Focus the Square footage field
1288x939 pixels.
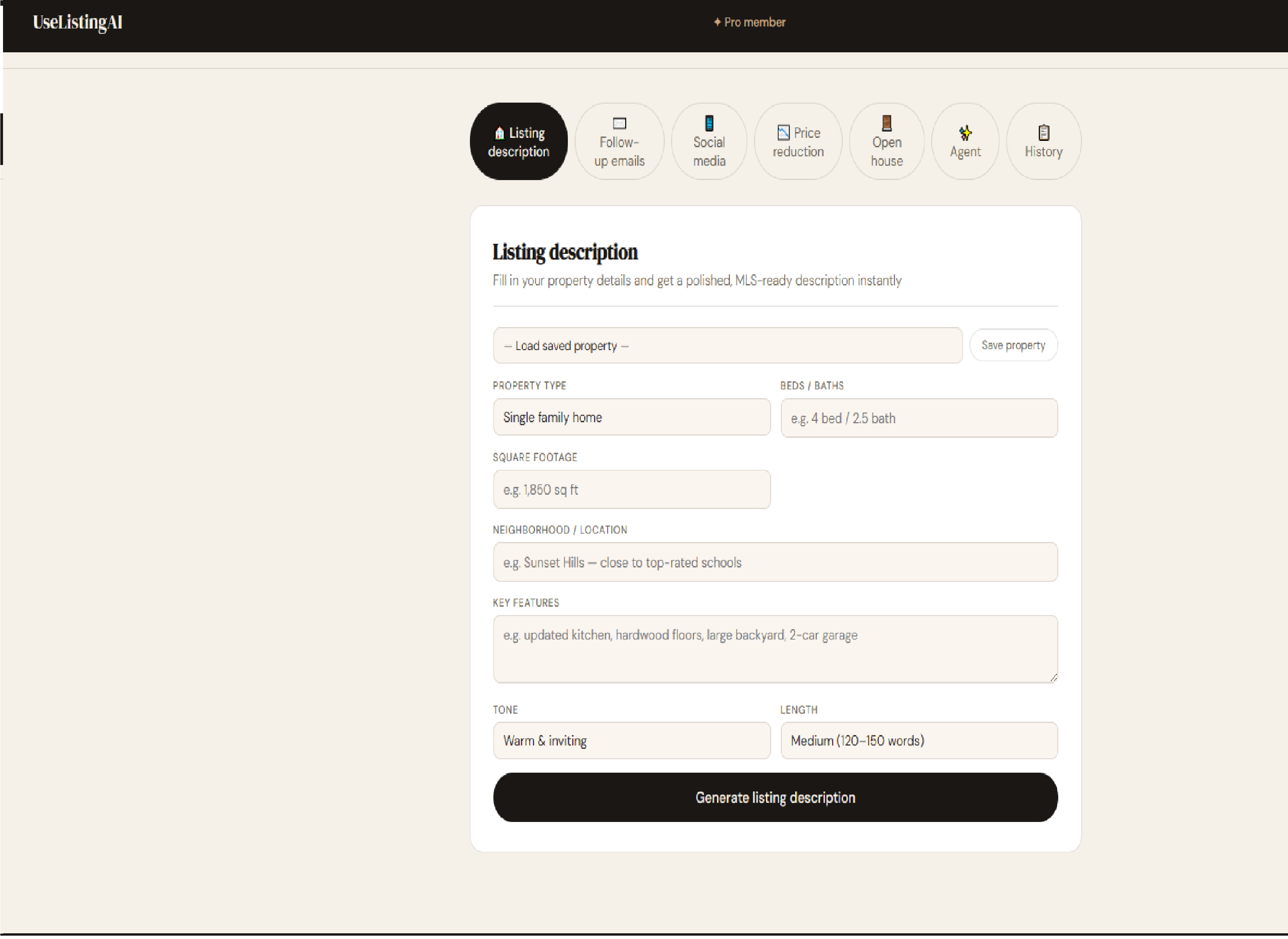point(632,489)
